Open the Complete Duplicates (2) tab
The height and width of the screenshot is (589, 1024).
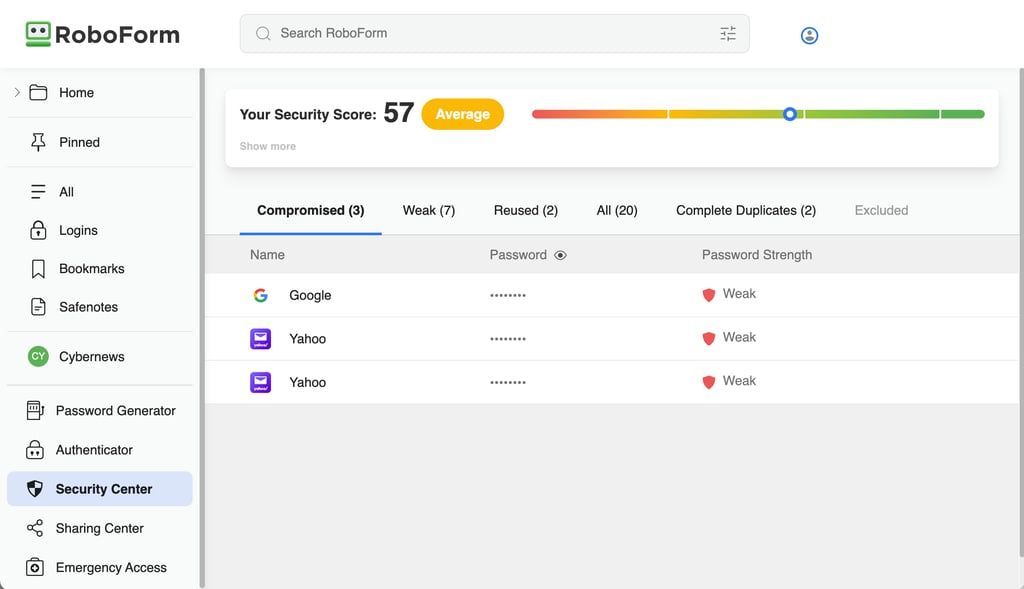pos(746,210)
